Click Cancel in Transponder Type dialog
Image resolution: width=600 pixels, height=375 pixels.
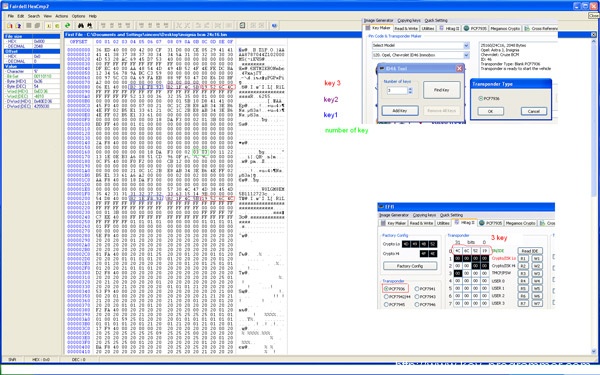(533, 111)
